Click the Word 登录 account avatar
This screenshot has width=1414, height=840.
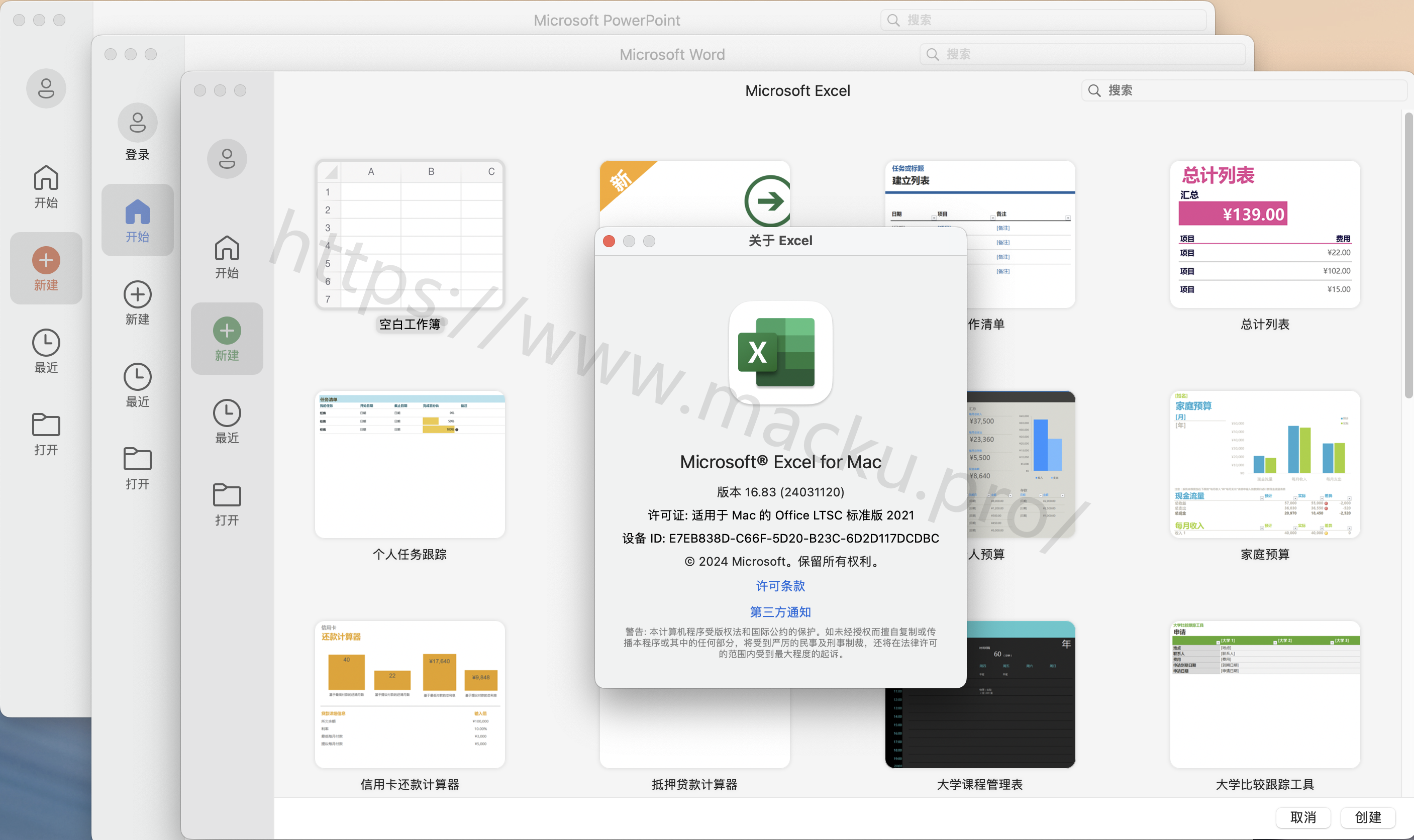click(138, 122)
